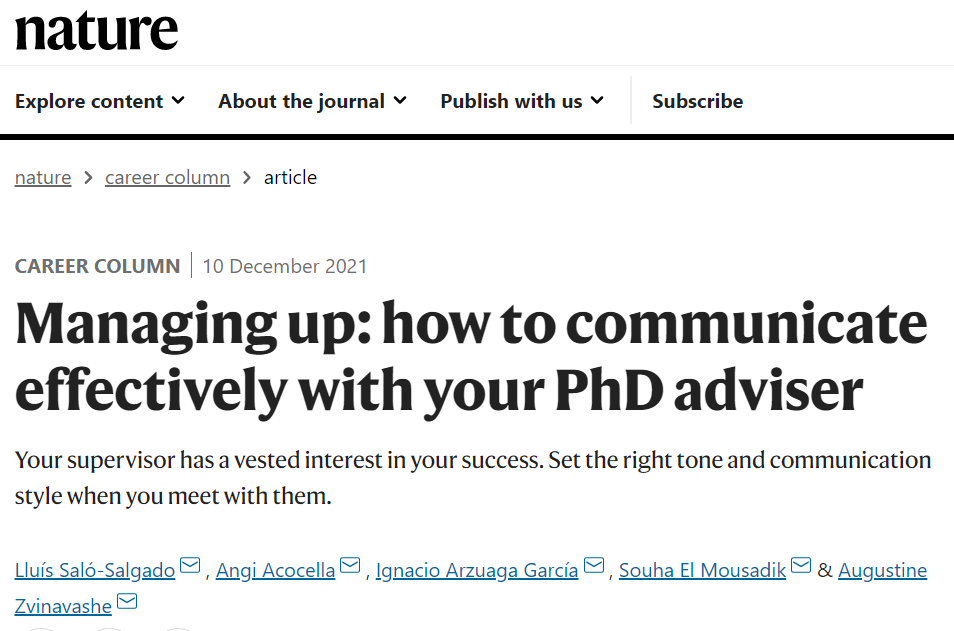Viewport: 954px width, 631px height.
Task: Open author Lluís Saló-Salgado's link
Action: (x=95, y=571)
